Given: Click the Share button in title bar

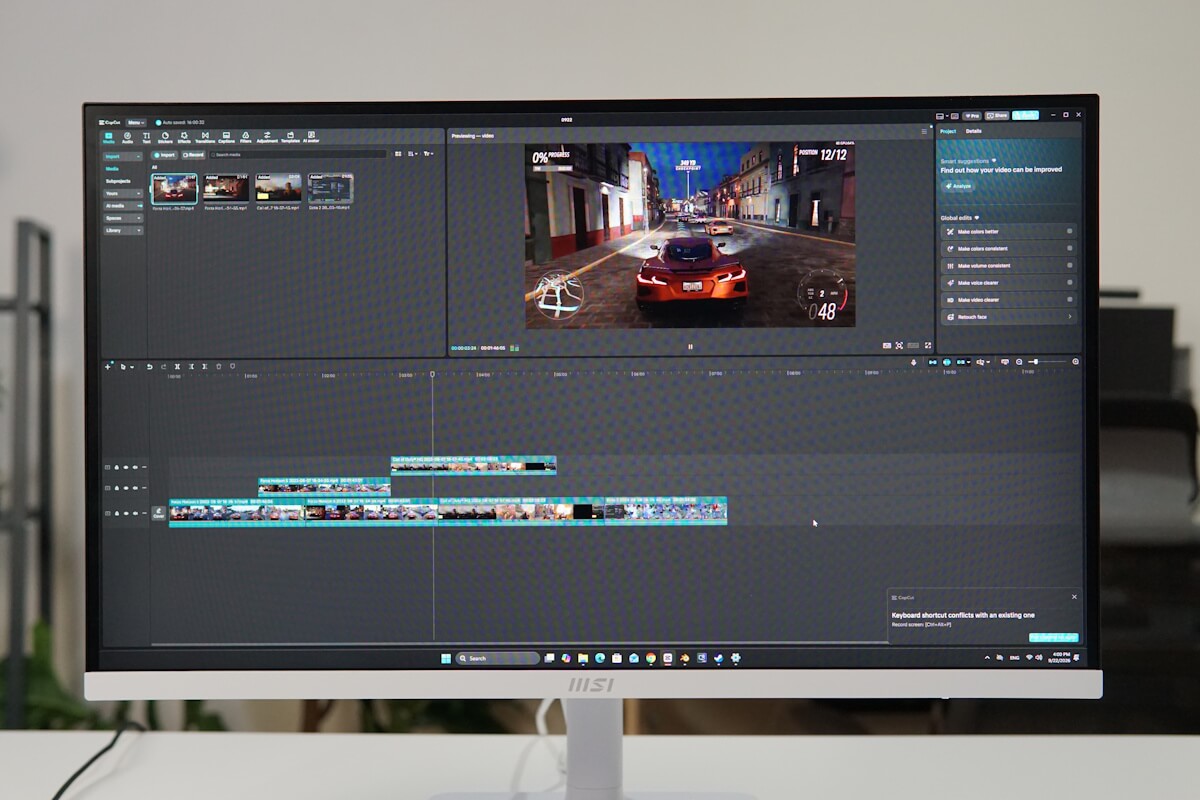Looking at the screenshot, I should point(997,115).
